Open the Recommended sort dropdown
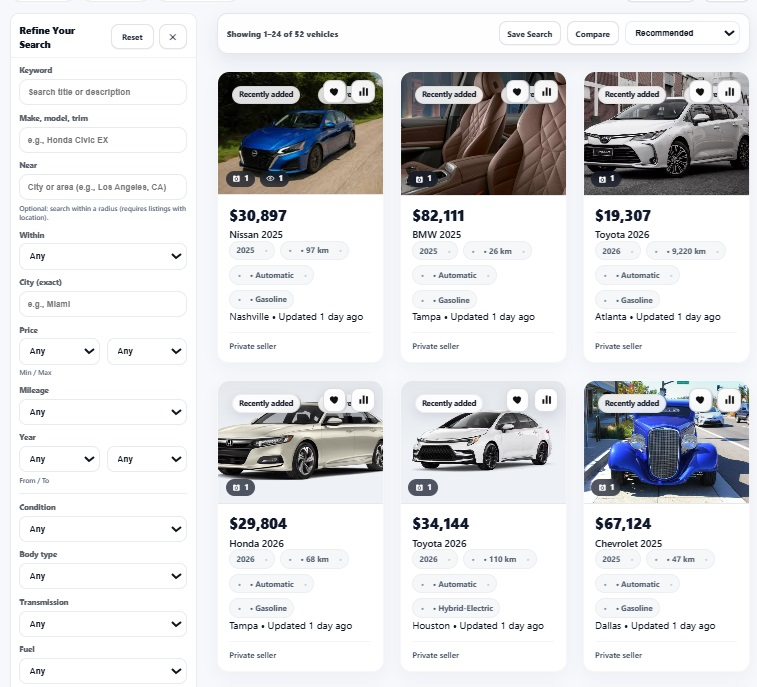757x687 pixels. point(682,33)
